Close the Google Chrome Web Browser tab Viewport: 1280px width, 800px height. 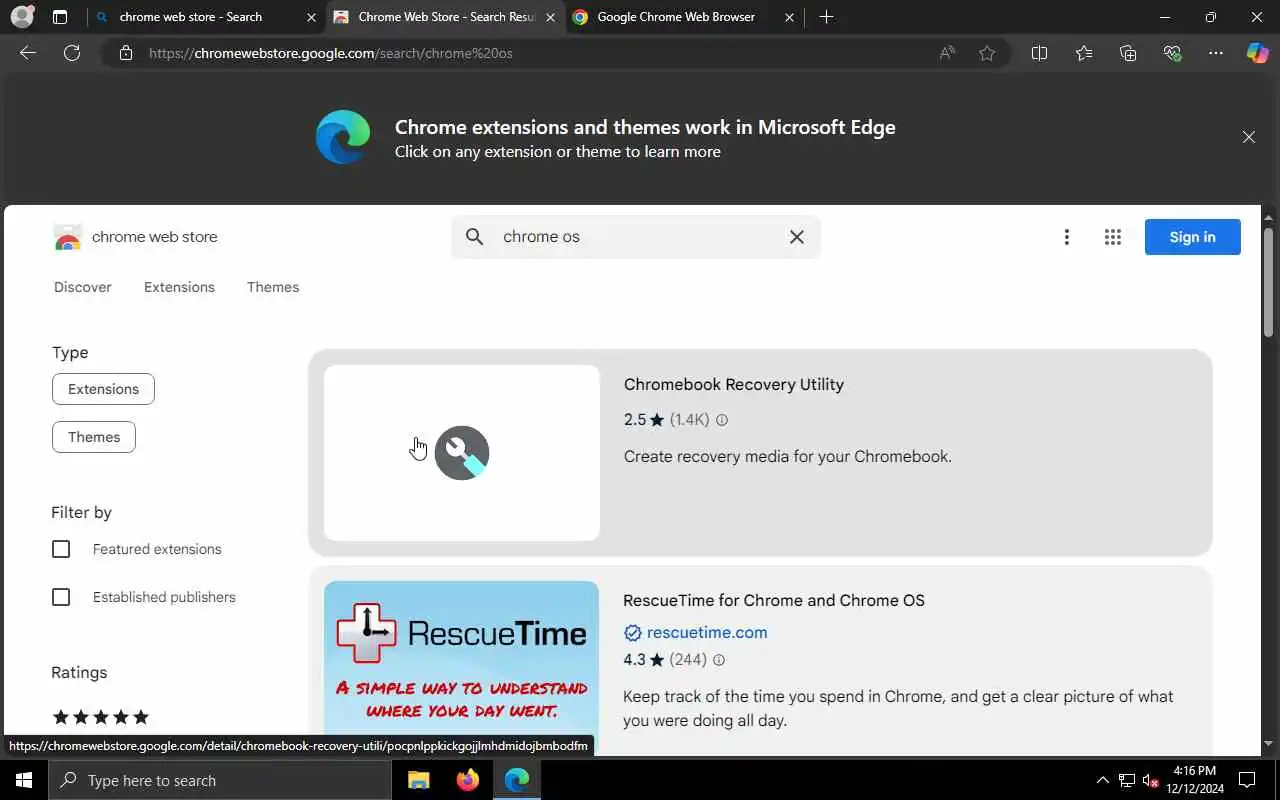coord(789,17)
